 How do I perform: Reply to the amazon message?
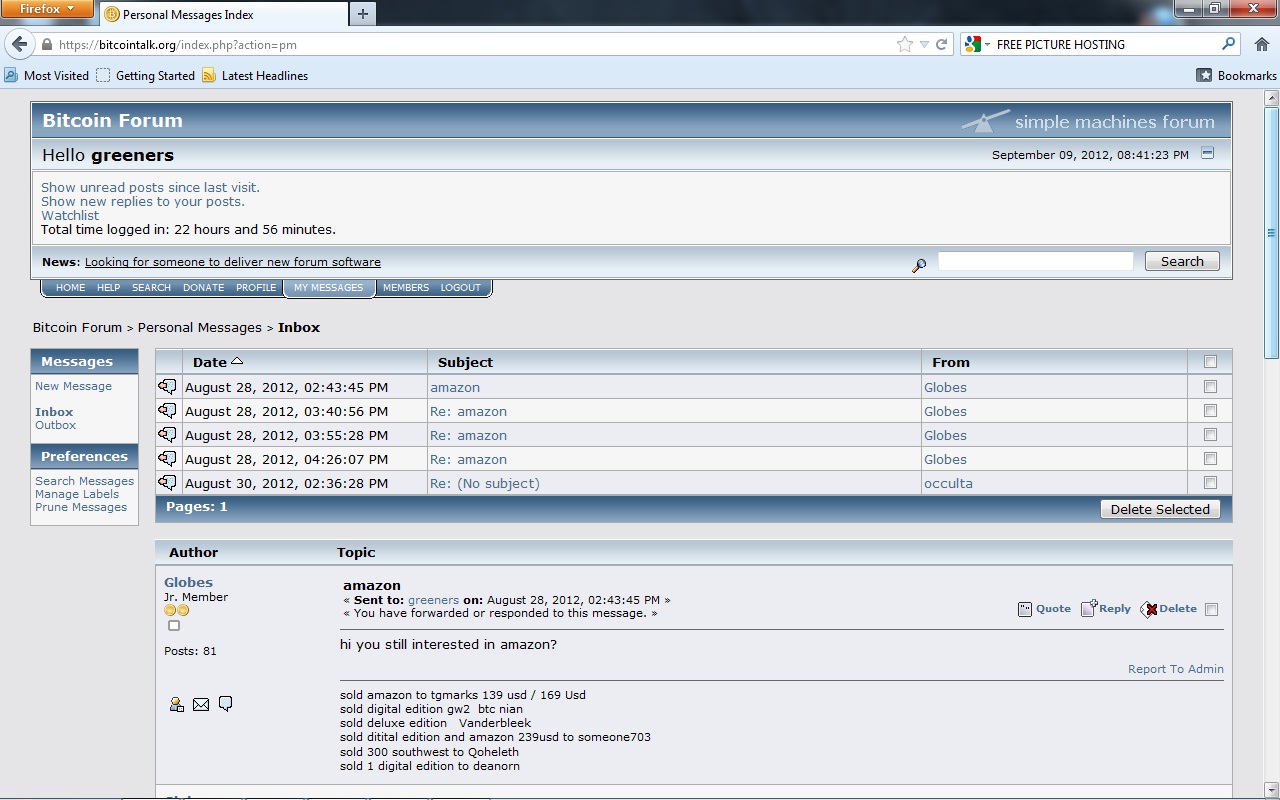[1106, 609]
